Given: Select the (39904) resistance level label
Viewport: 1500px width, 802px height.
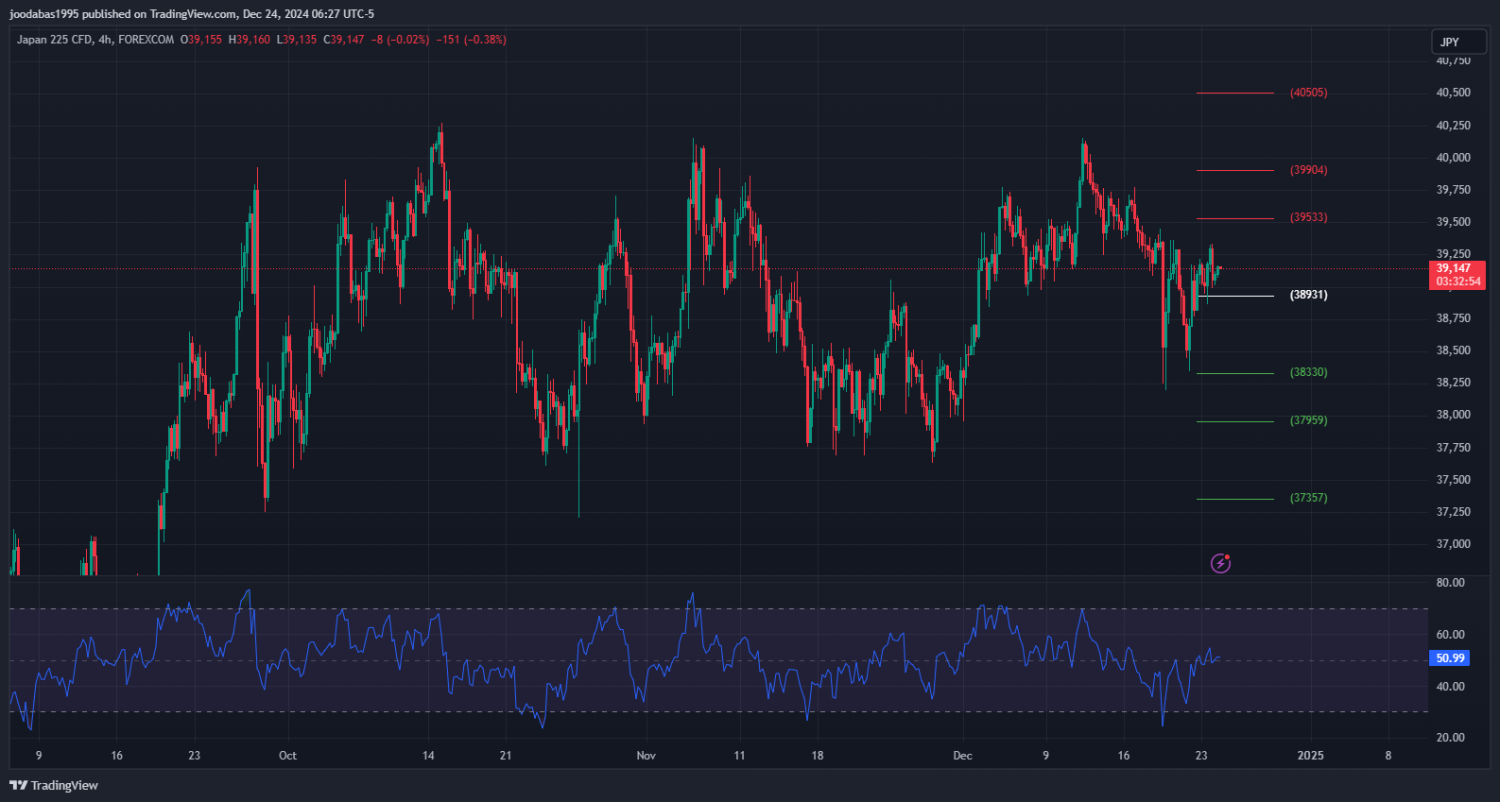Looking at the screenshot, I should click(1308, 170).
